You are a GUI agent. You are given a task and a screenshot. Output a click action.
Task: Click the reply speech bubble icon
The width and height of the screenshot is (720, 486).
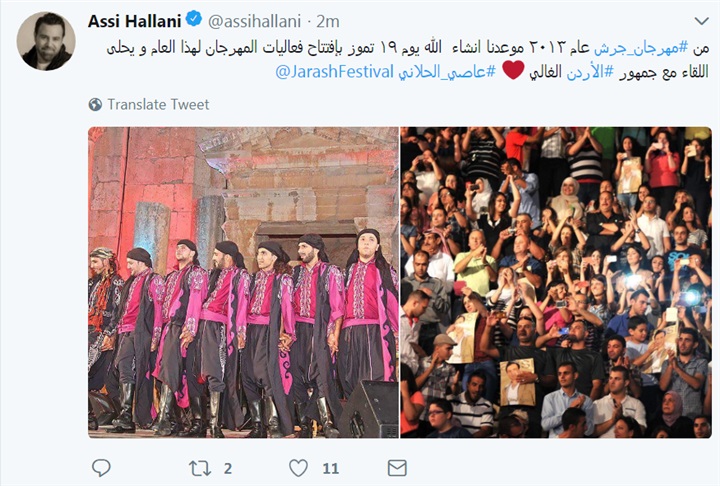pyautogui.click(x=101, y=468)
